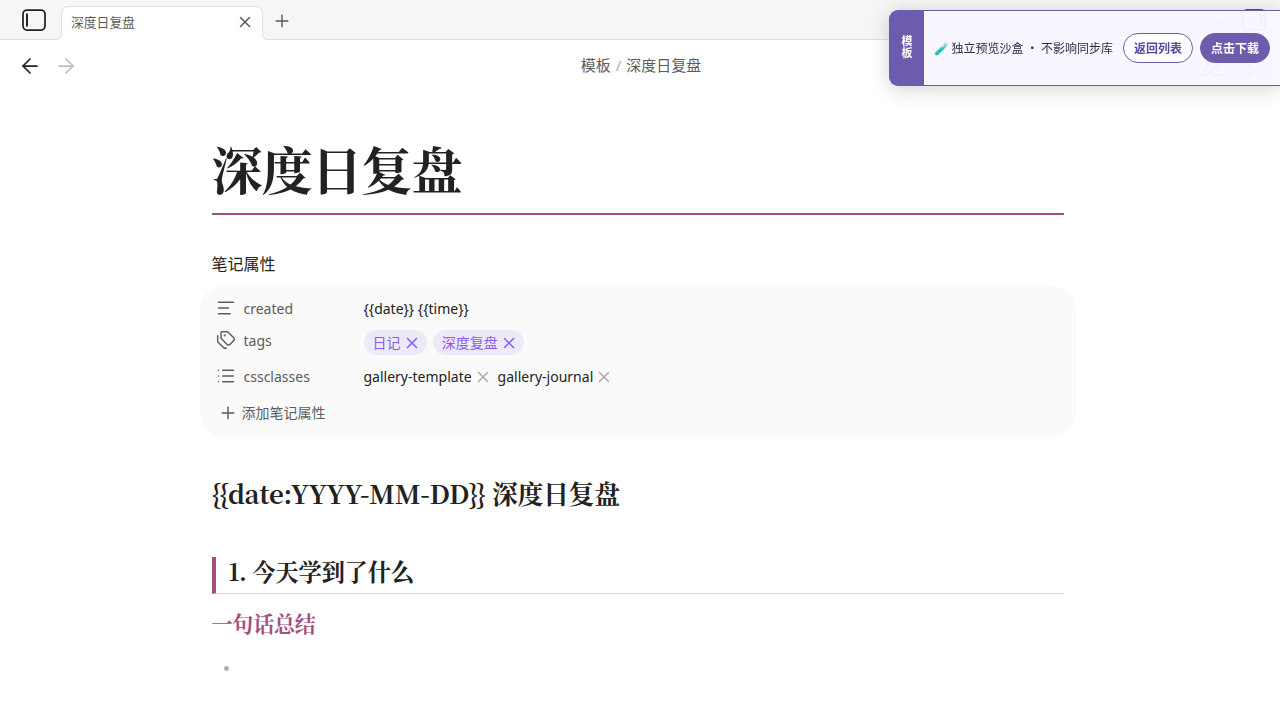Screen dimensions: 1280x720
Task: Click the tags property name
Action: 257,341
